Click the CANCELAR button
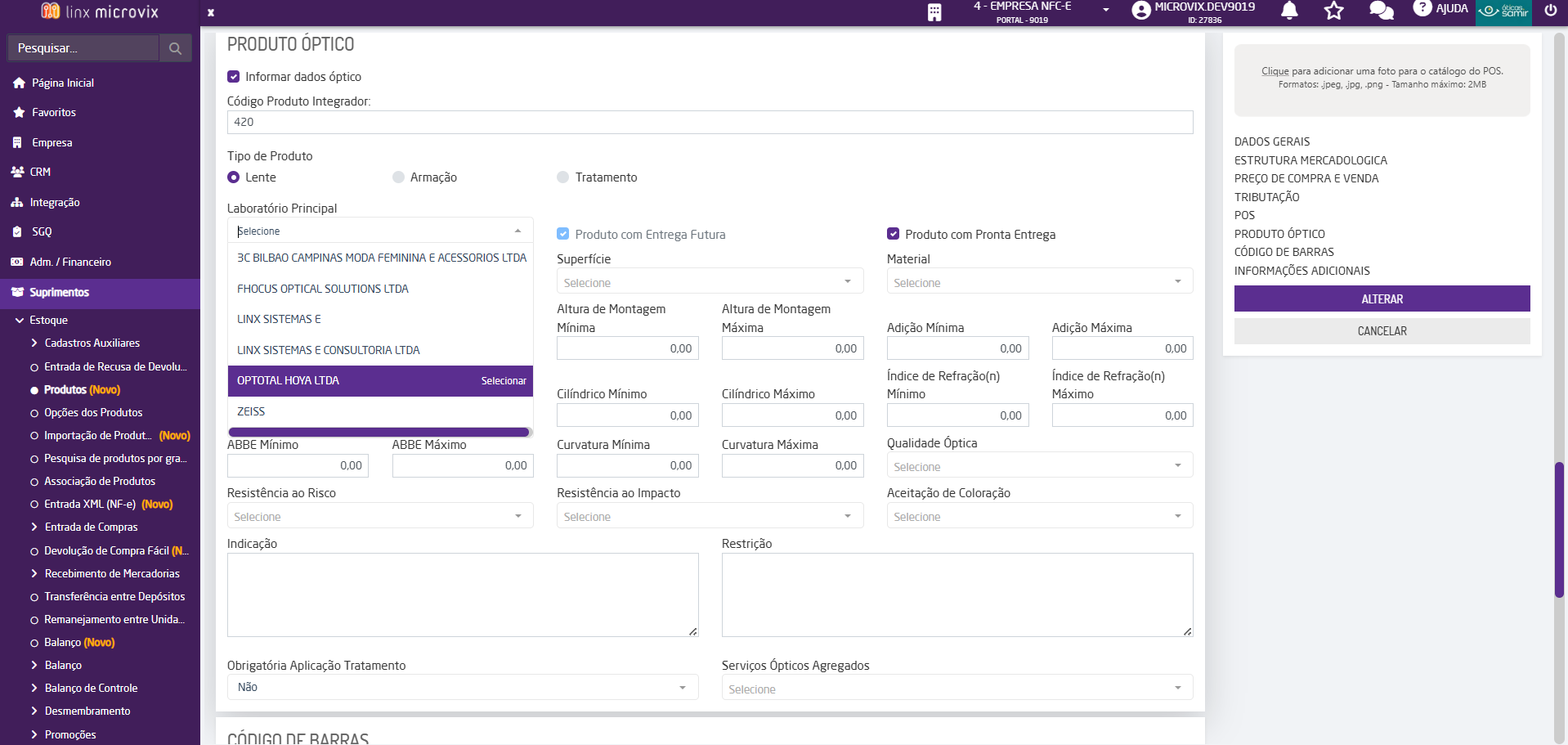 pyautogui.click(x=1382, y=331)
